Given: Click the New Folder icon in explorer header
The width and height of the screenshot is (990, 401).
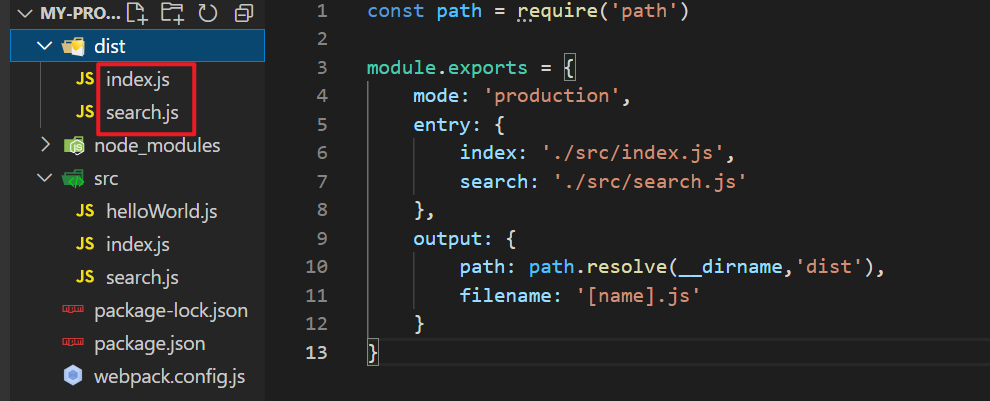Looking at the screenshot, I should 172,13.
